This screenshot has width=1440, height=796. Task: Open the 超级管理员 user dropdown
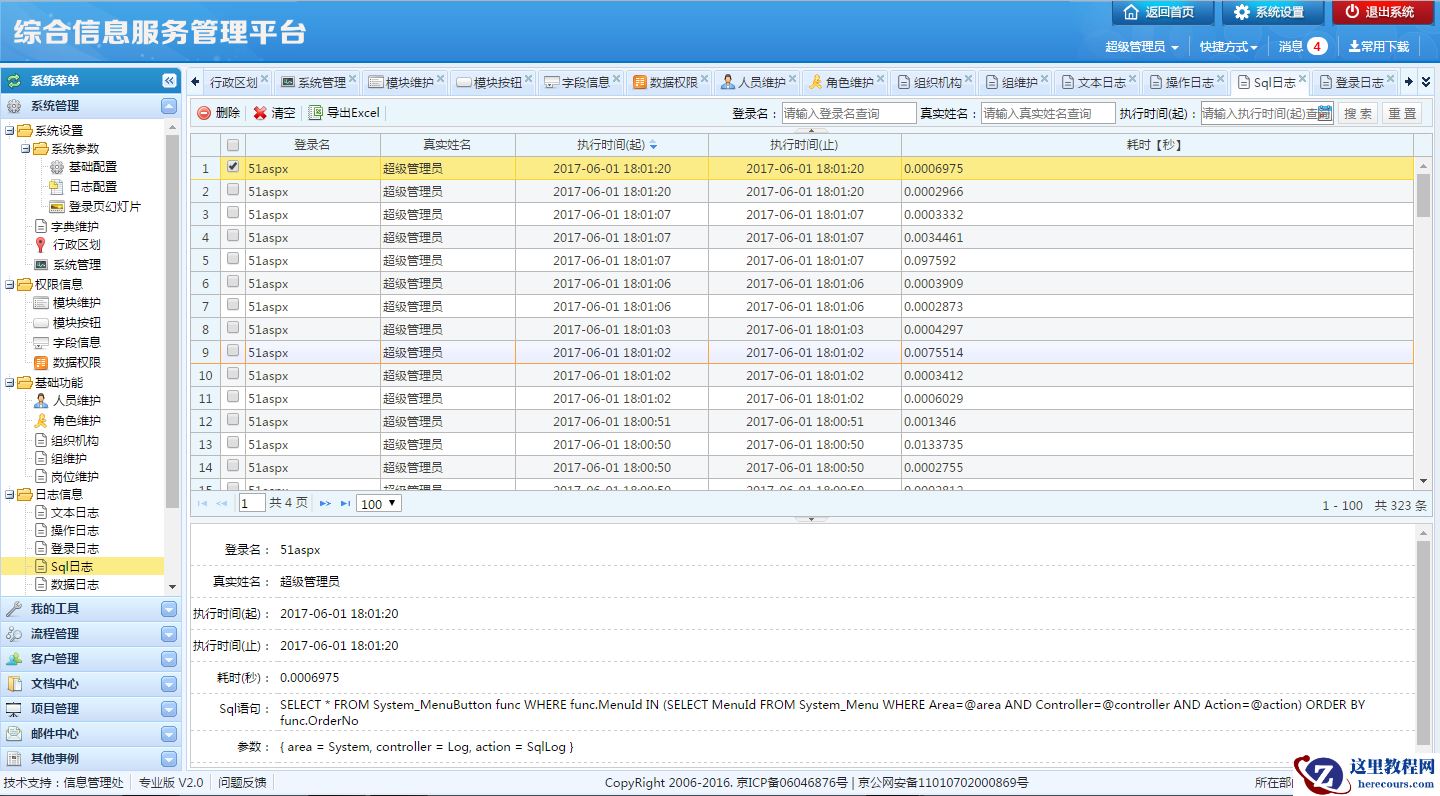(1141, 47)
